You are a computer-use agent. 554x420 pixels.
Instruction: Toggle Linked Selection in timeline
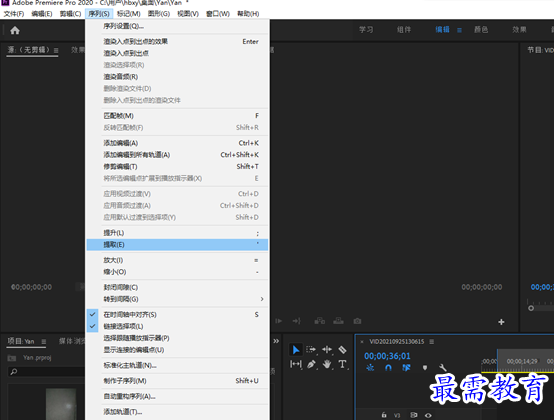pos(406,368)
